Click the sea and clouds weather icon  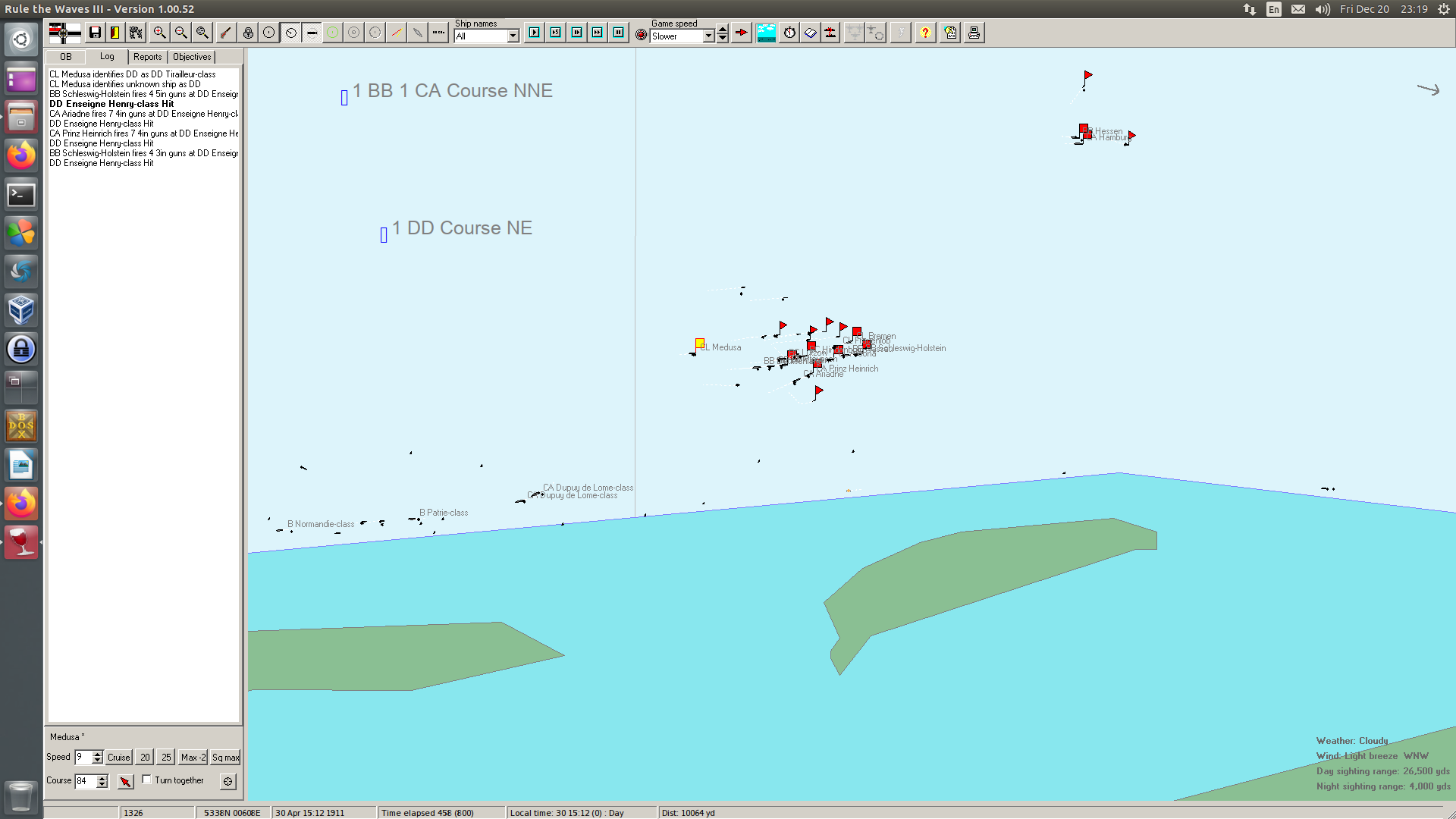(x=767, y=33)
